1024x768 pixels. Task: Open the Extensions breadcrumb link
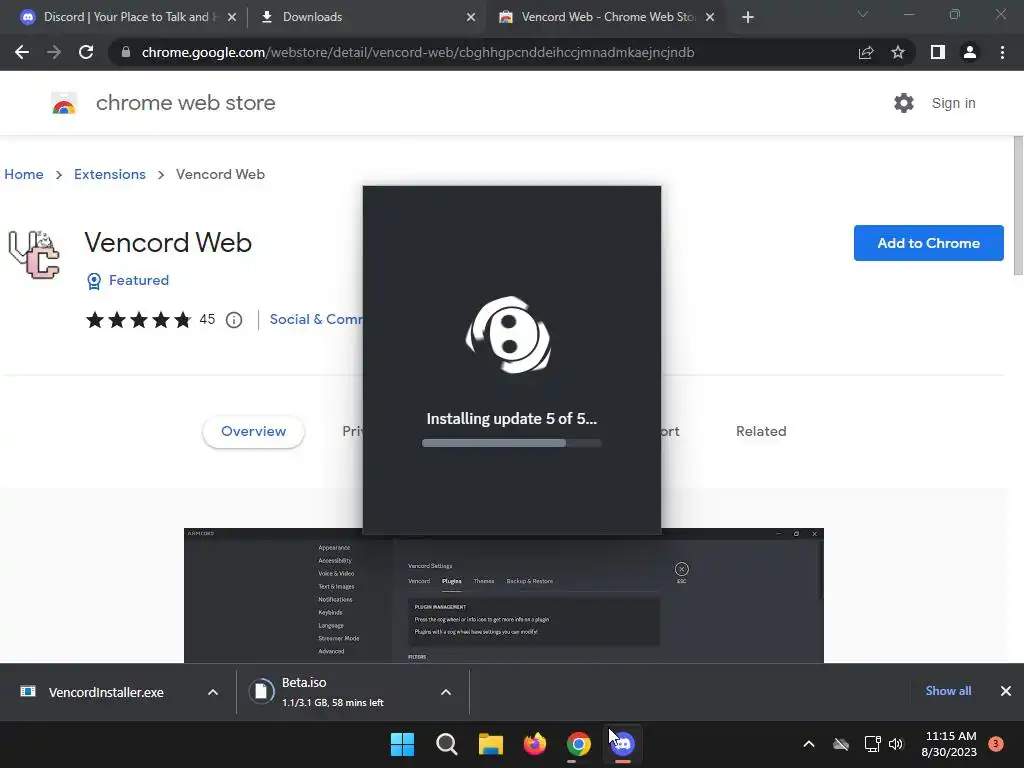[110, 174]
